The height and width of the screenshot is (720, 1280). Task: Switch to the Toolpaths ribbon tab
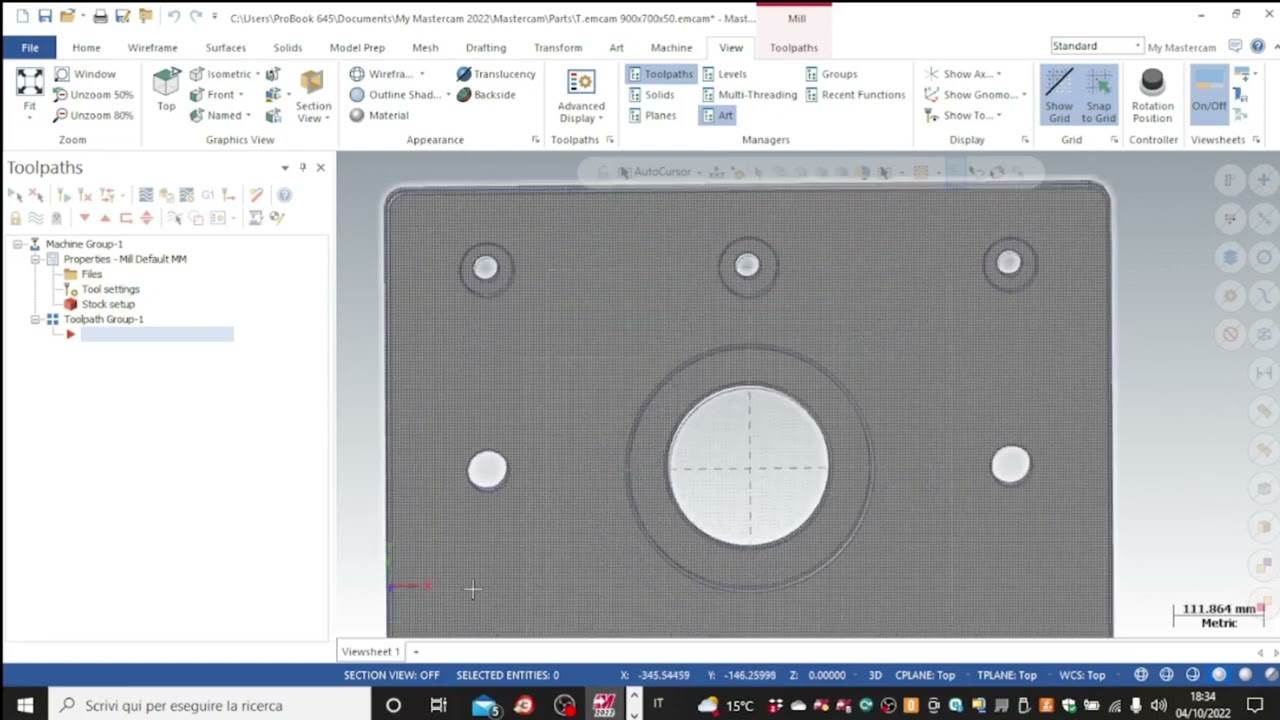click(x=793, y=47)
